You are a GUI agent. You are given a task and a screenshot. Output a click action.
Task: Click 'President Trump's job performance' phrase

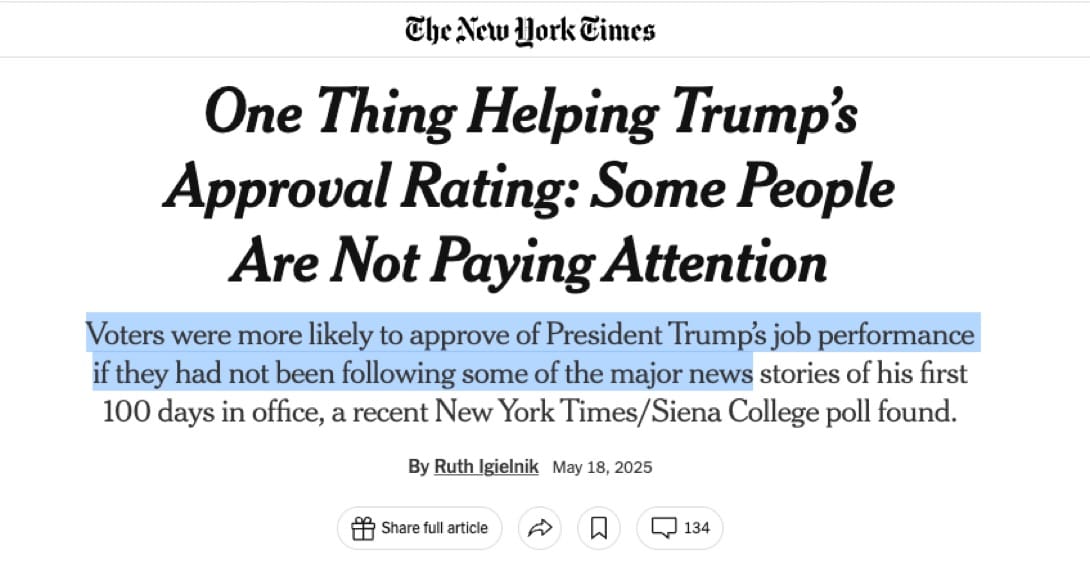760,335
